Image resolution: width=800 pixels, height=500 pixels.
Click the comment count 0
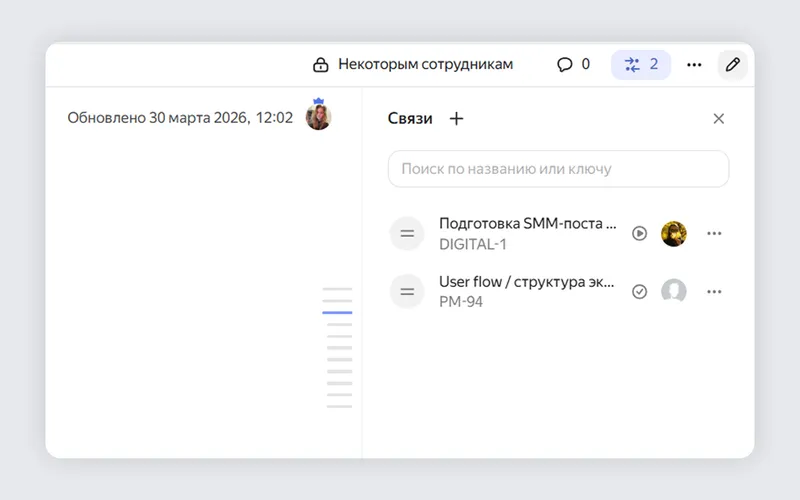pyautogui.click(x=586, y=64)
